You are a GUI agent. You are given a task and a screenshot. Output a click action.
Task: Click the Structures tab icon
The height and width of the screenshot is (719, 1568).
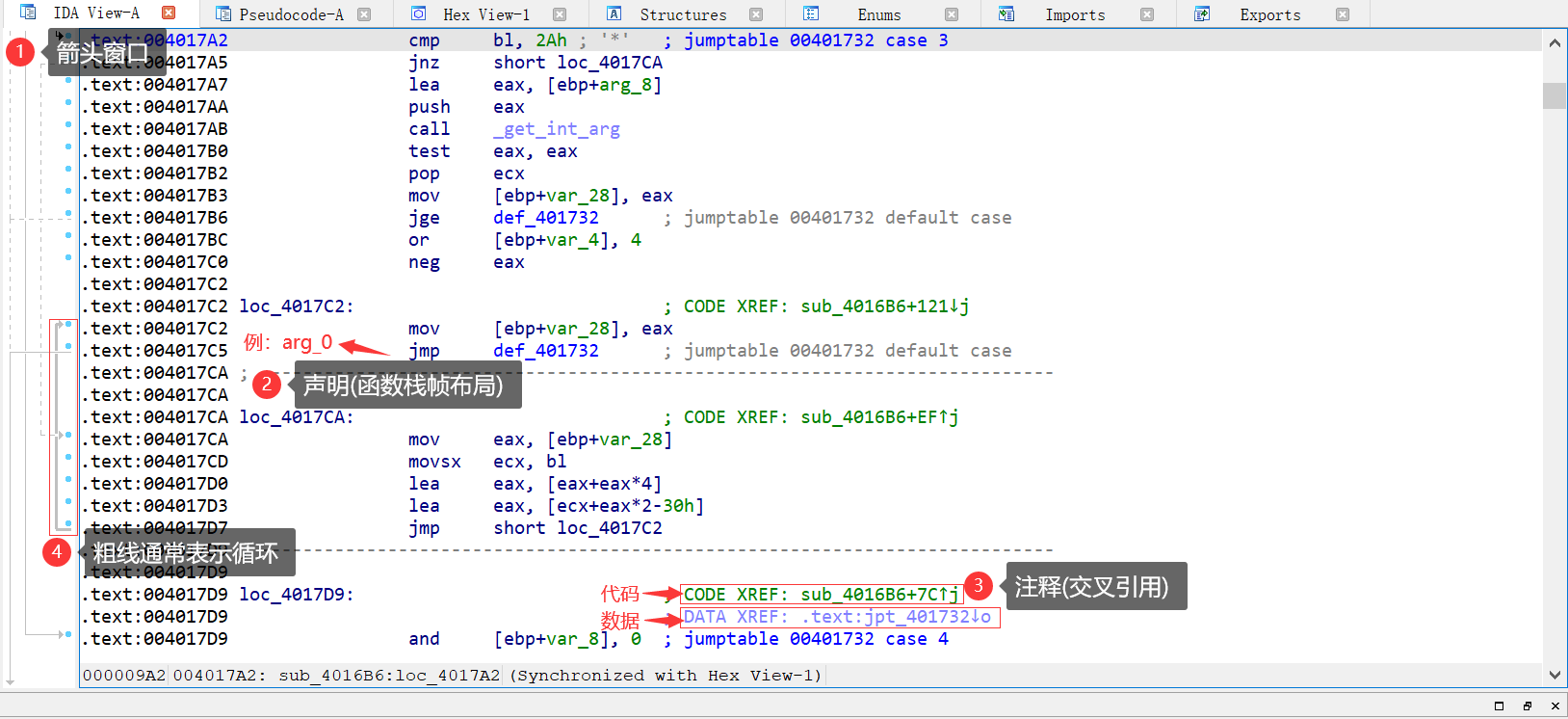click(x=614, y=13)
